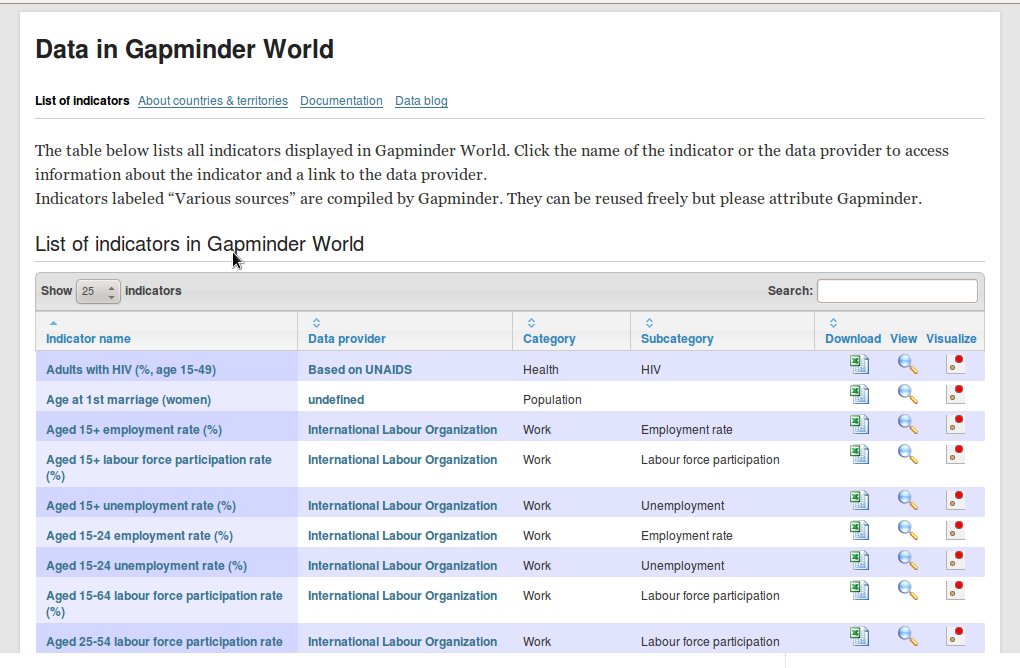Image resolution: width=1020 pixels, height=668 pixels.
Task: Open the Based on UNAIDS provider link
Action: click(x=360, y=369)
